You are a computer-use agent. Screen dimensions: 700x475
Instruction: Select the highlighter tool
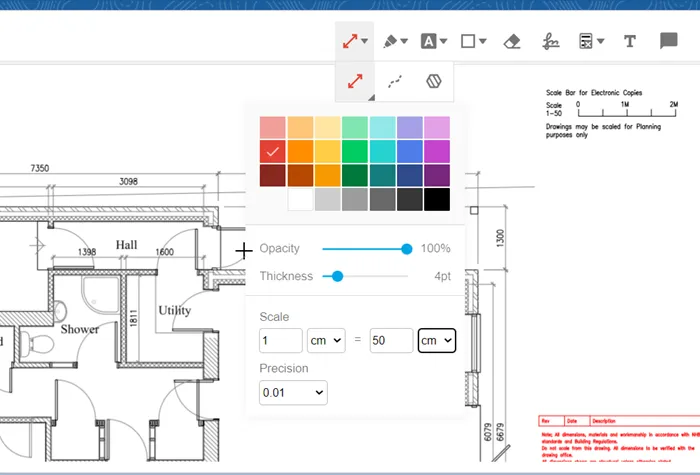tap(390, 42)
